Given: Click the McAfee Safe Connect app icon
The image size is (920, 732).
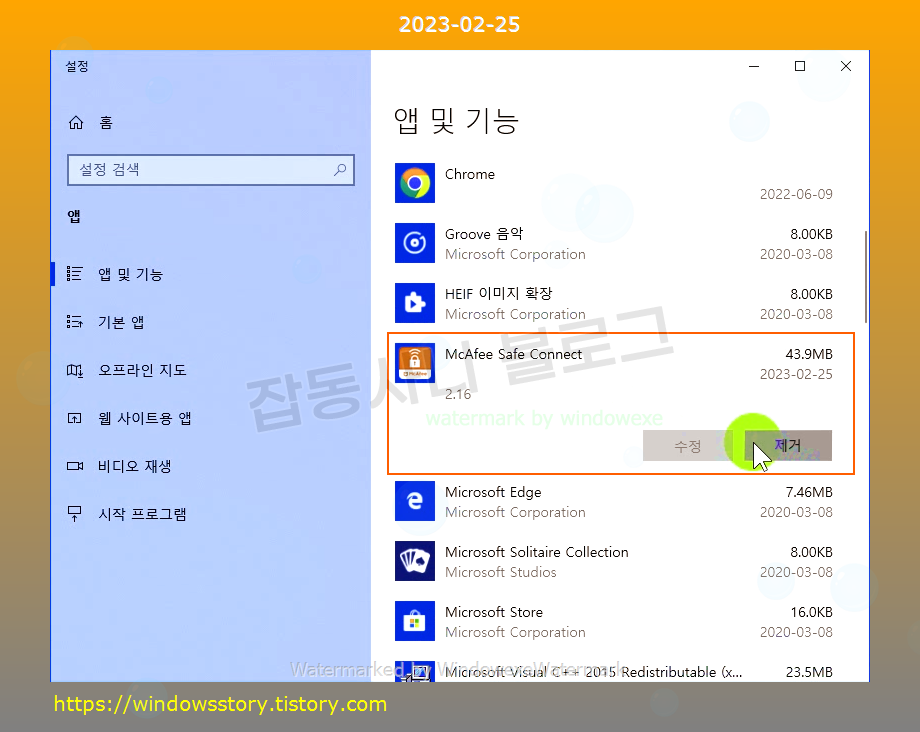Looking at the screenshot, I should pyautogui.click(x=415, y=363).
